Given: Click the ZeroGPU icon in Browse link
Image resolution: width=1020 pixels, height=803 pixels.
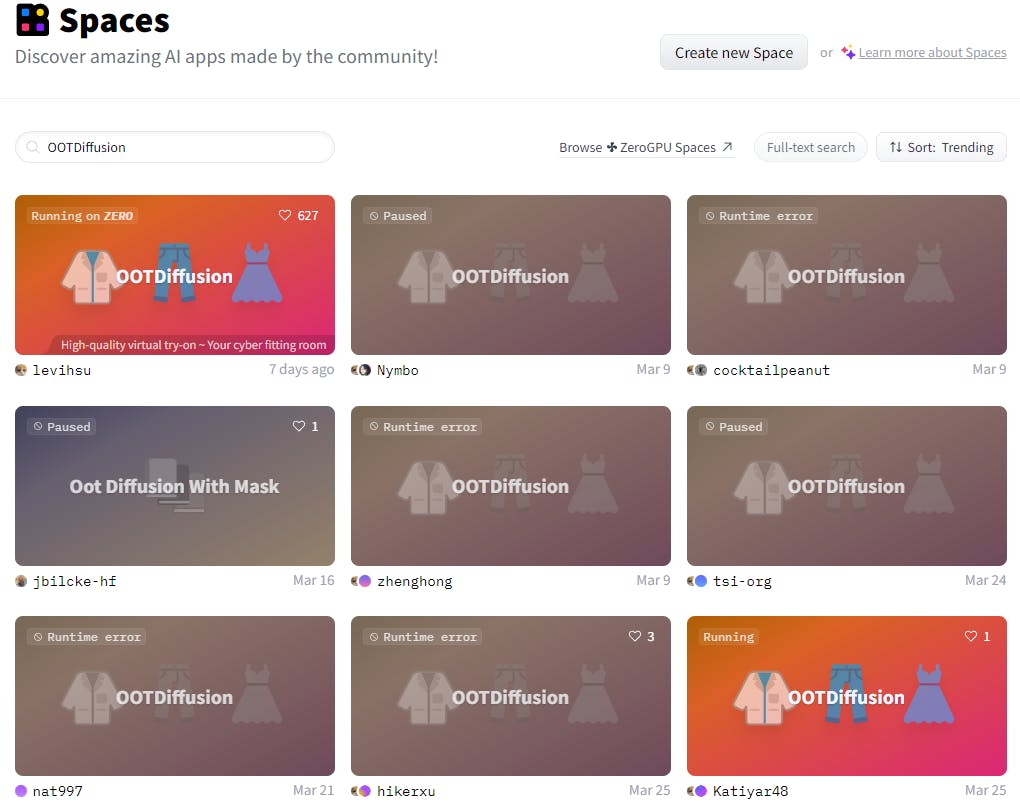Looking at the screenshot, I should tap(611, 147).
